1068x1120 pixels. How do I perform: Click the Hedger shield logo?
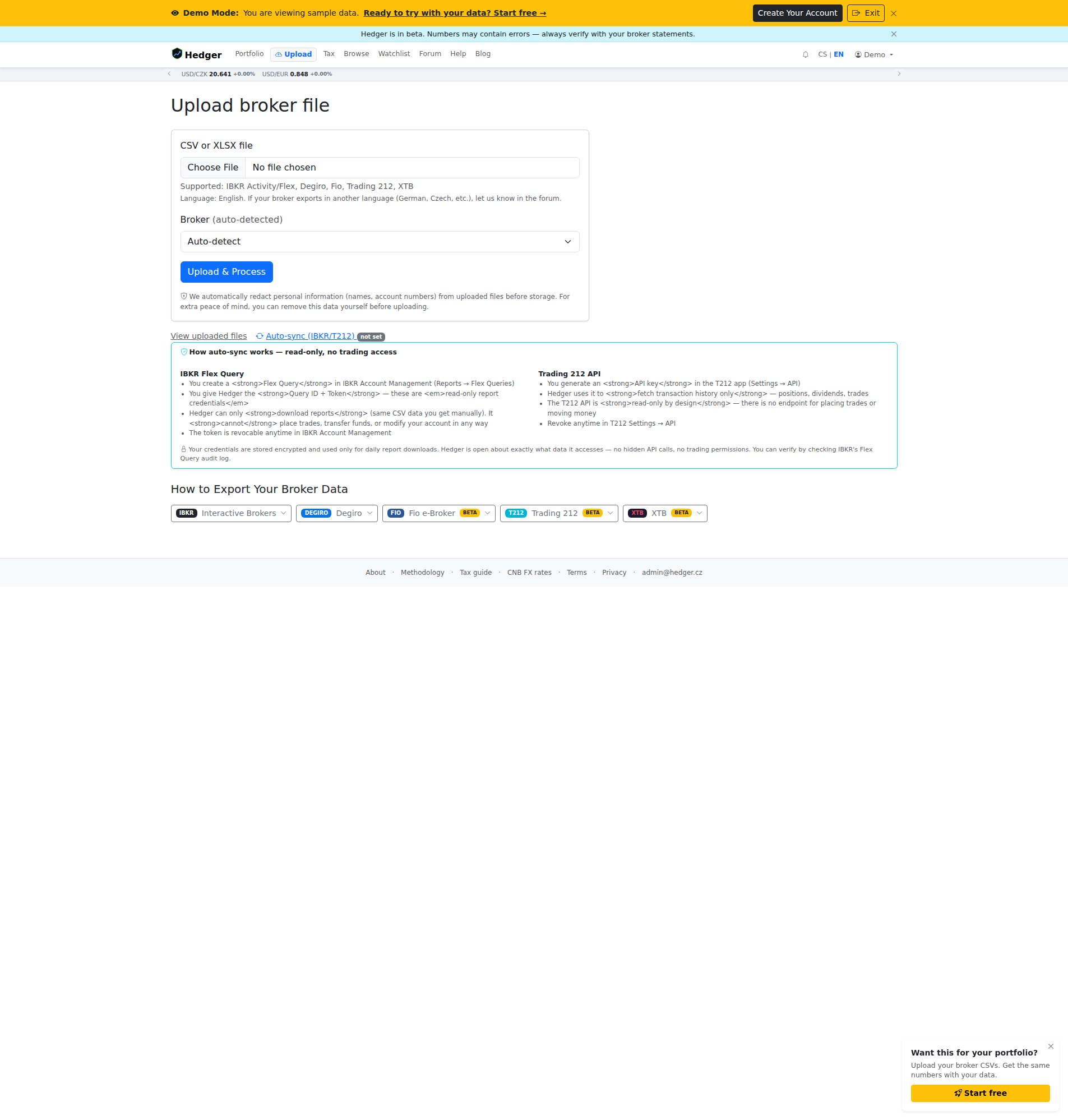pyautogui.click(x=177, y=54)
